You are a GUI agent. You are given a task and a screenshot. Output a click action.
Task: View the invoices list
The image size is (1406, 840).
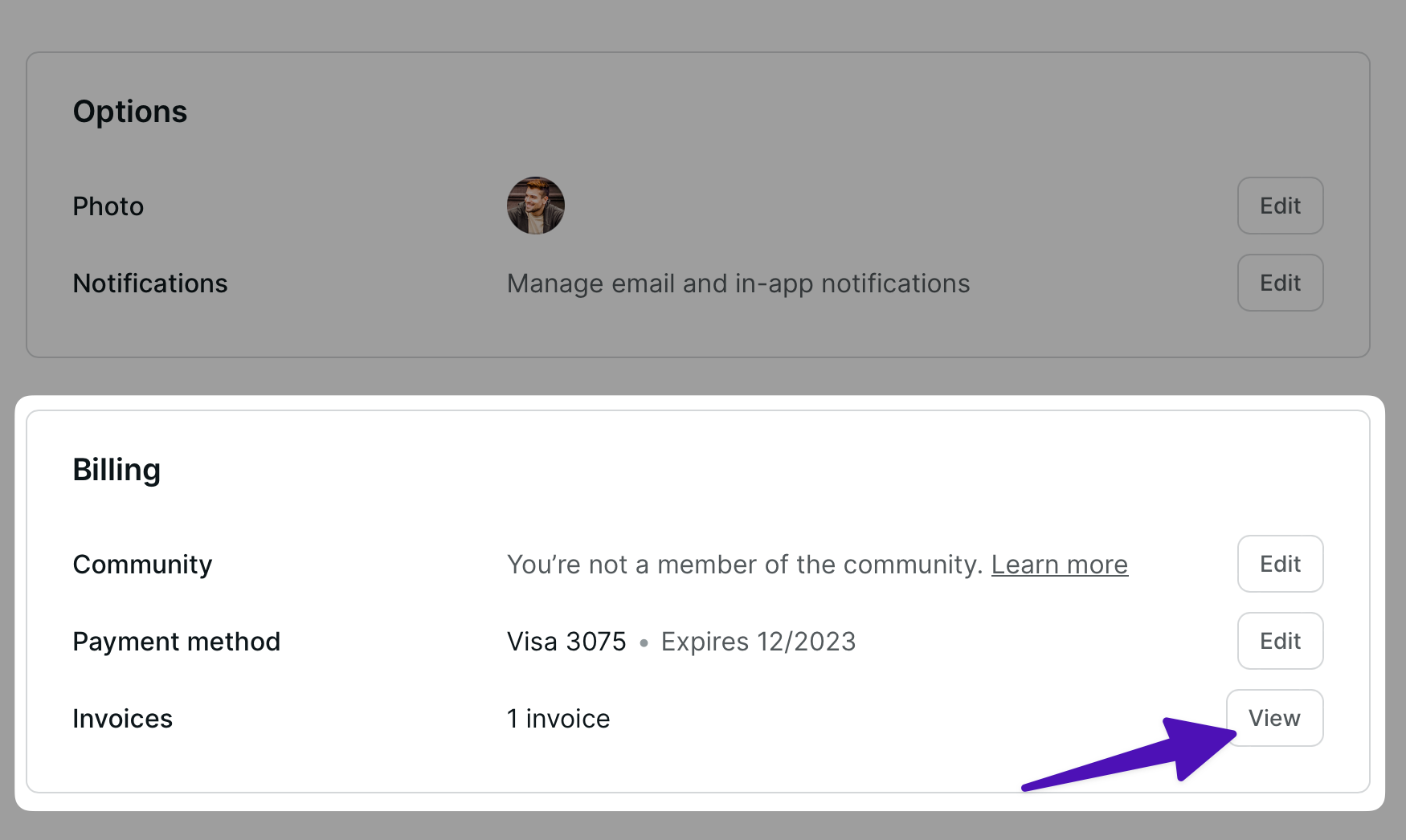pos(1274,718)
